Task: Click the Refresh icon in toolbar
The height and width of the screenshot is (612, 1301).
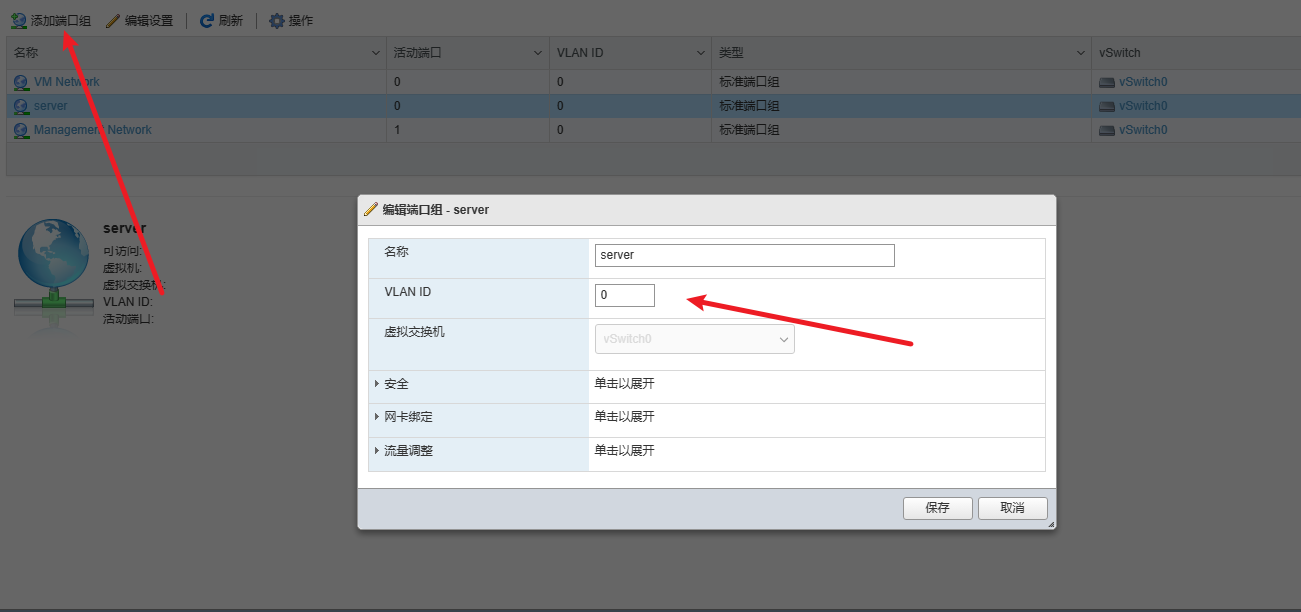Action: point(207,21)
